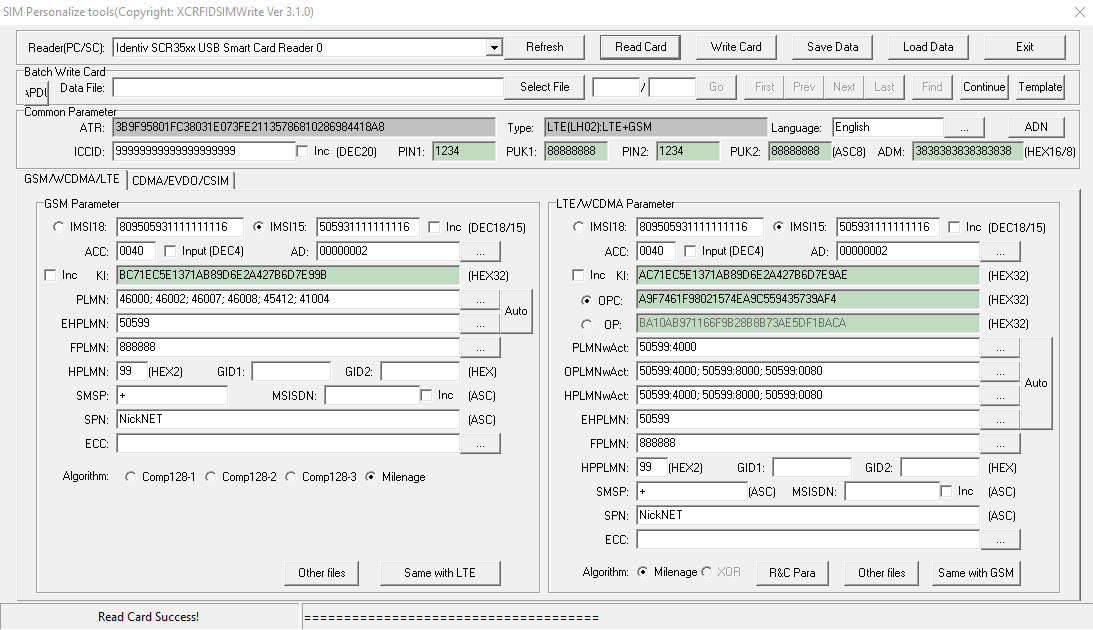The height and width of the screenshot is (630, 1093).
Task: Open the GSM AD browse button
Action: pos(480,252)
